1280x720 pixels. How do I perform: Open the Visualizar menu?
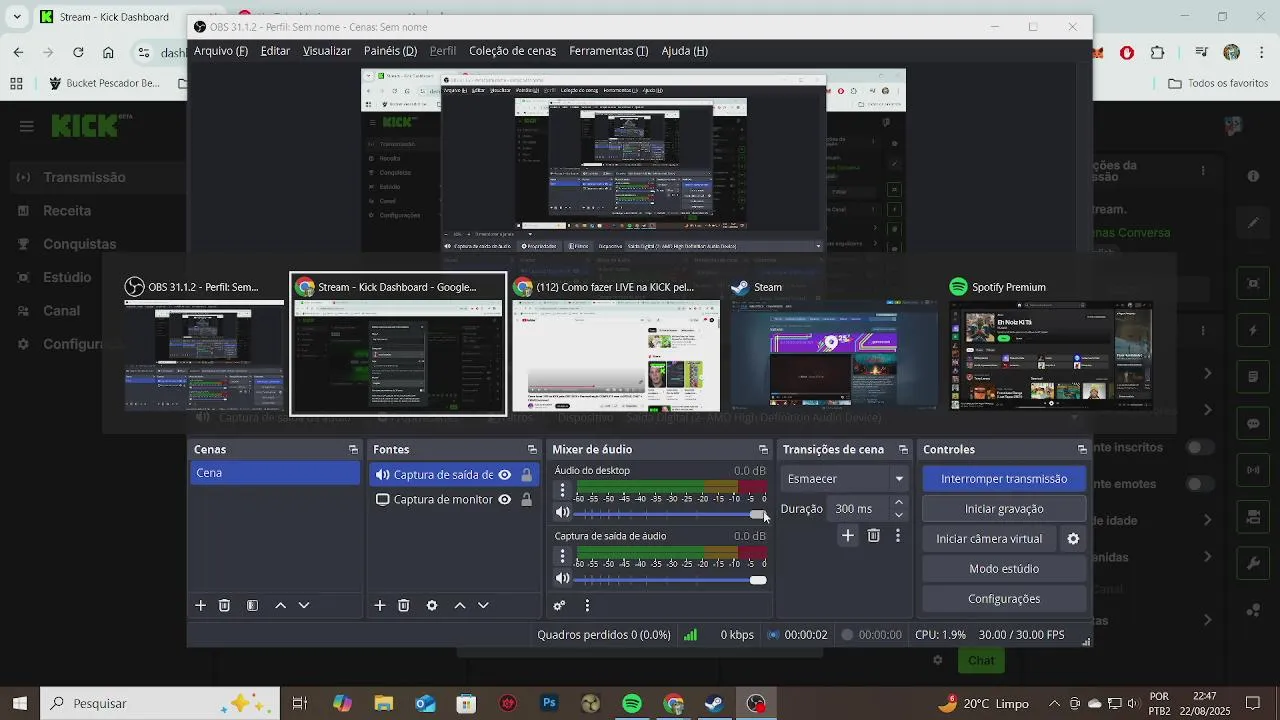(327, 51)
